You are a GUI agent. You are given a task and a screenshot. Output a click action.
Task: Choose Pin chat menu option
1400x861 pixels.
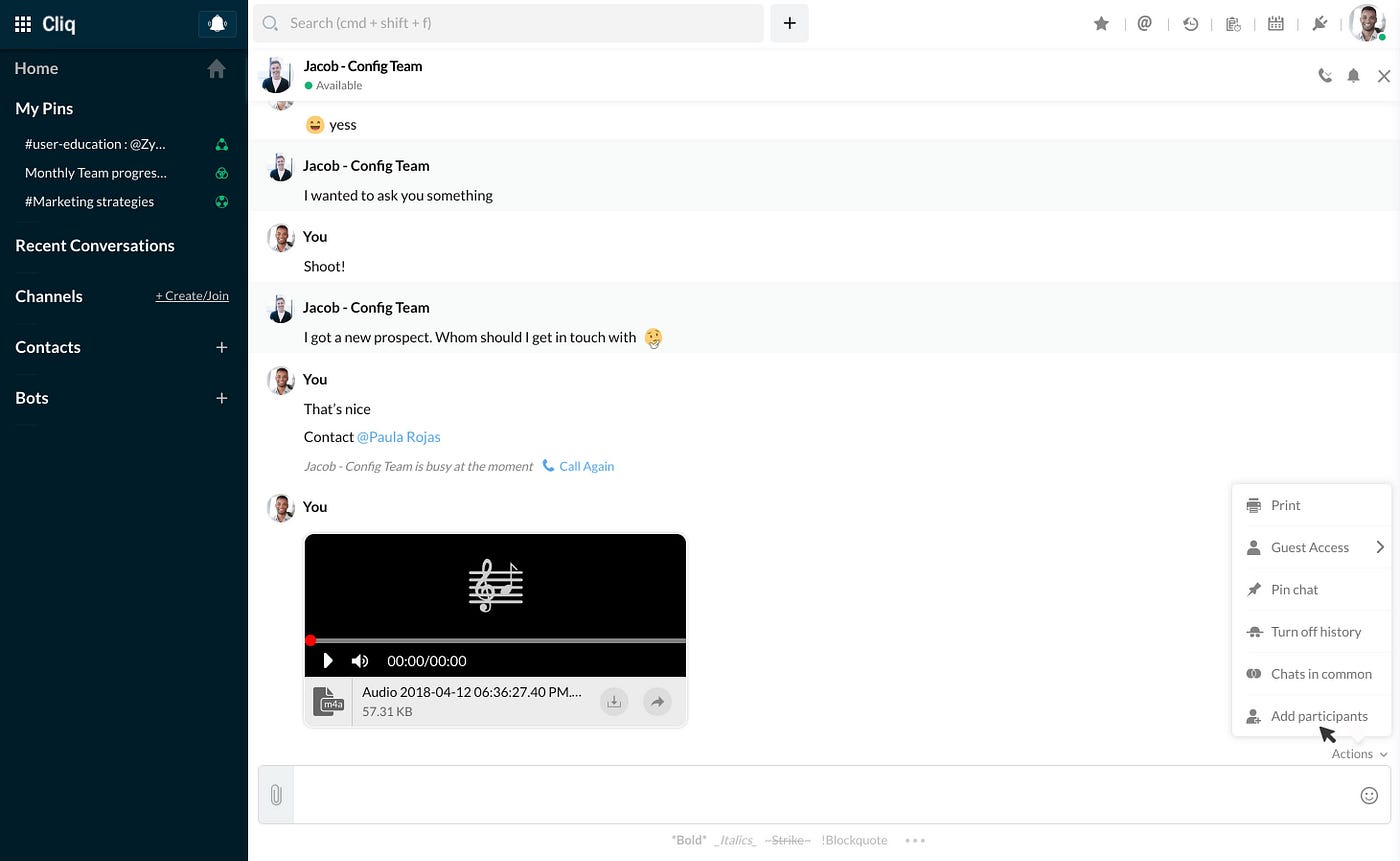pos(1311,589)
